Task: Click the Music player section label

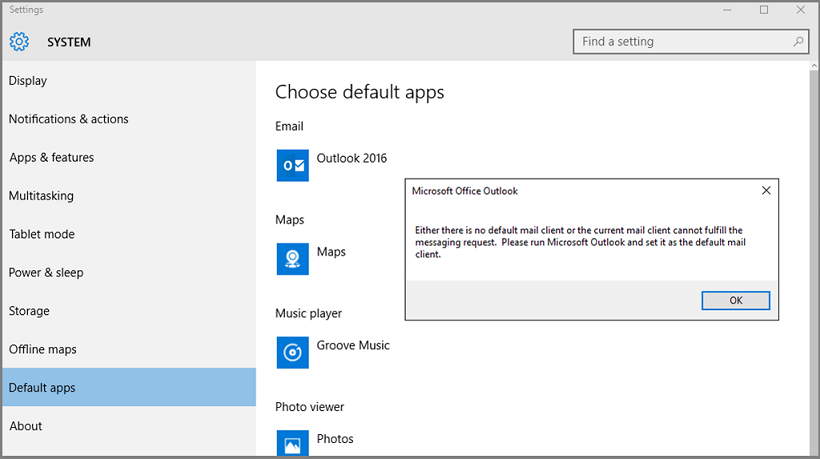Action: (309, 314)
